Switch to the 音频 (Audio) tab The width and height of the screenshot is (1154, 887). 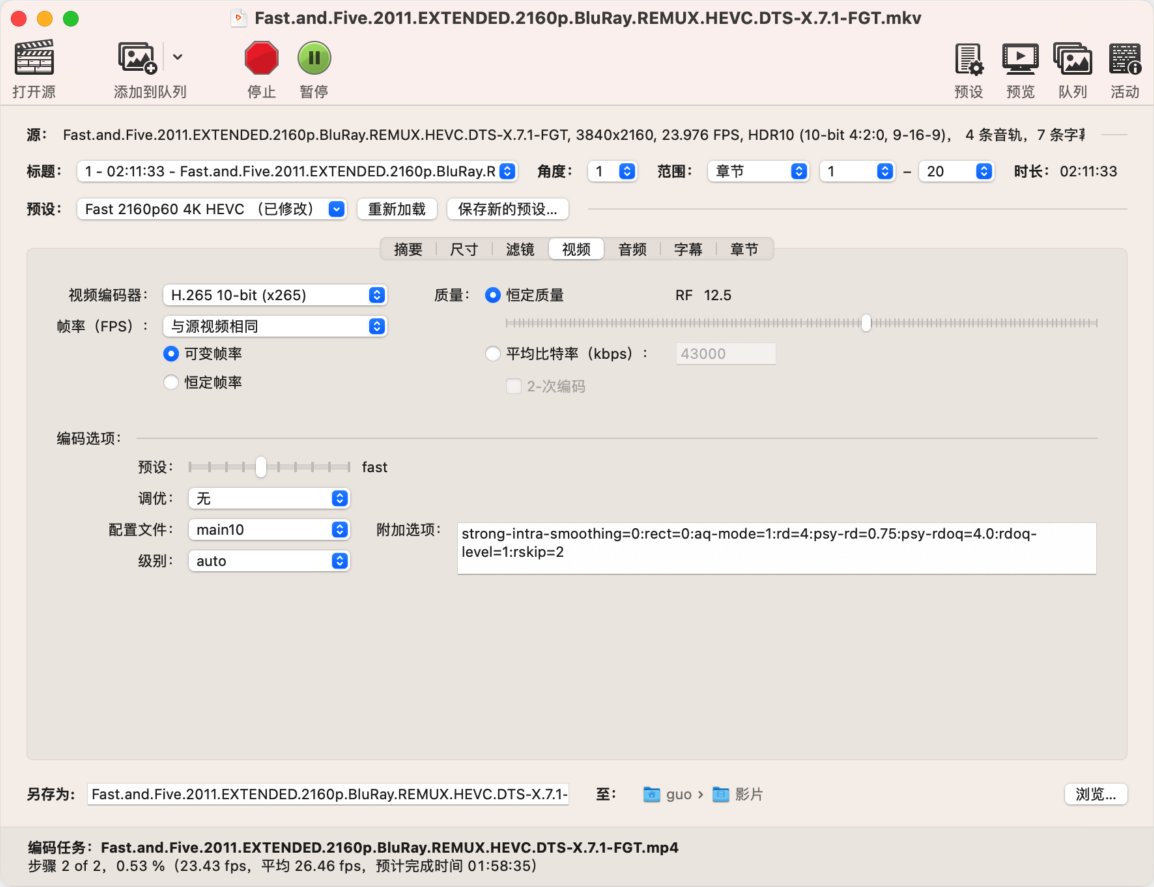coord(632,249)
